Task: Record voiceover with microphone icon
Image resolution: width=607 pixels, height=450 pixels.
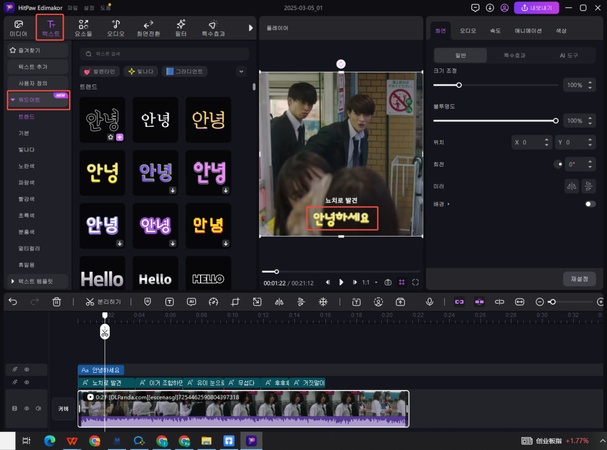Action: point(429,302)
